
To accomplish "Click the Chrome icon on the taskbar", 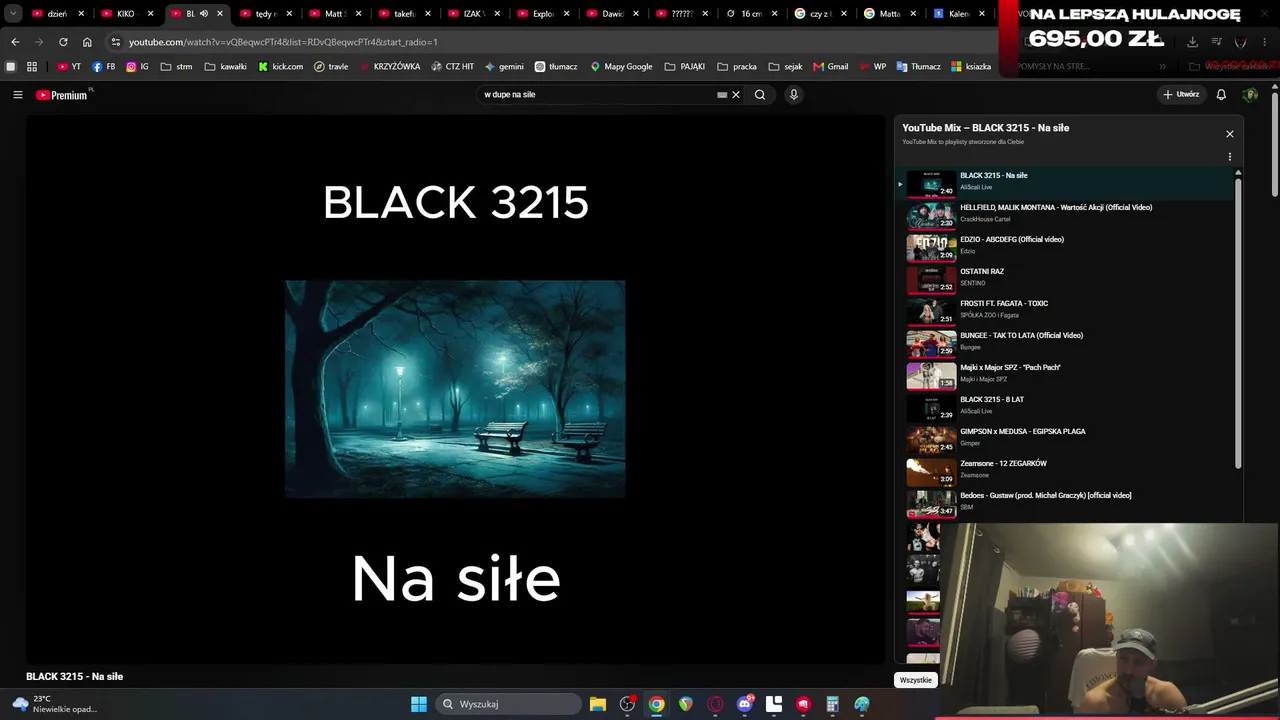I will pyautogui.click(x=656, y=704).
